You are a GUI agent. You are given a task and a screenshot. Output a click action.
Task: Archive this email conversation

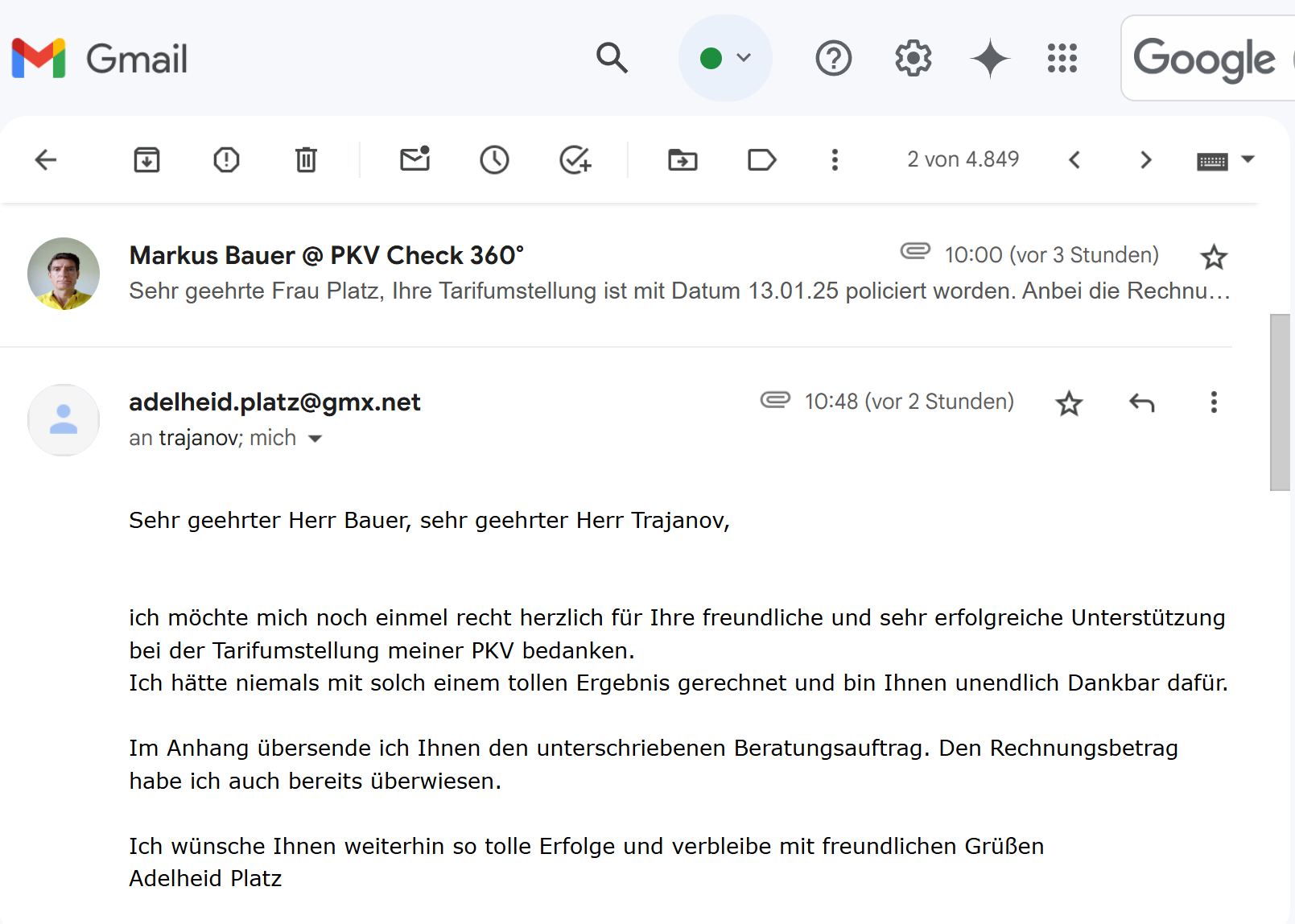[146, 160]
